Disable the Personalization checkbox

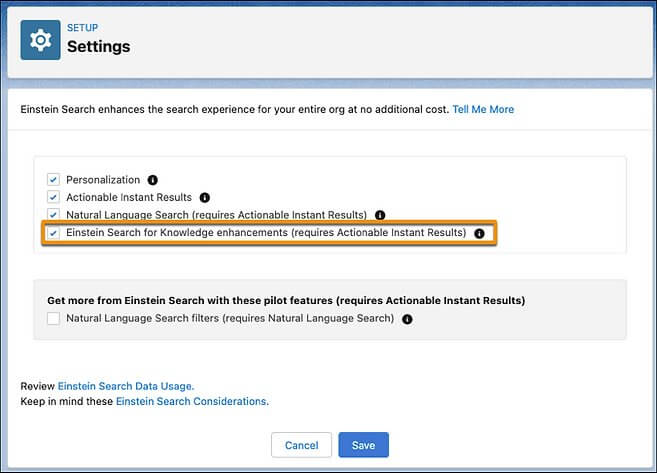click(x=54, y=180)
